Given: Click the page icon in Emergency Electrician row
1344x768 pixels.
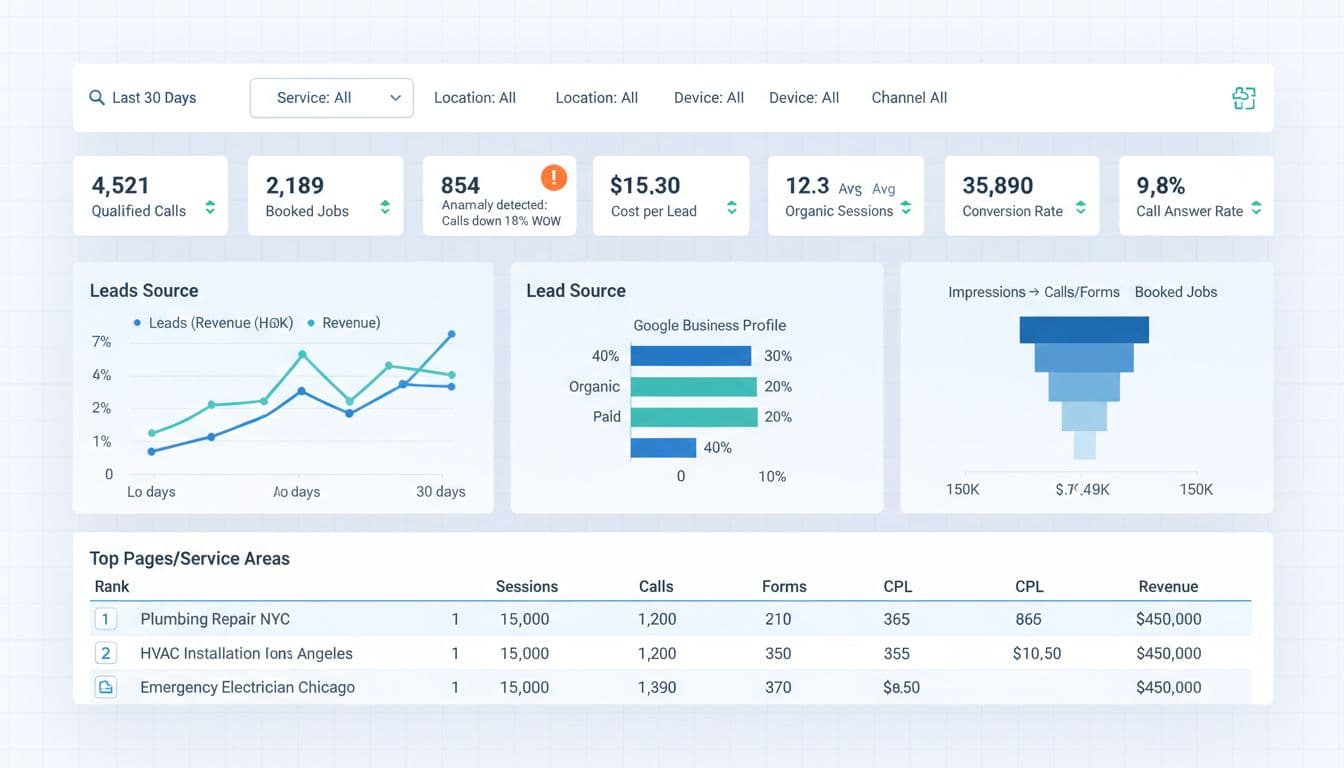Looking at the screenshot, I should click(105, 687).
